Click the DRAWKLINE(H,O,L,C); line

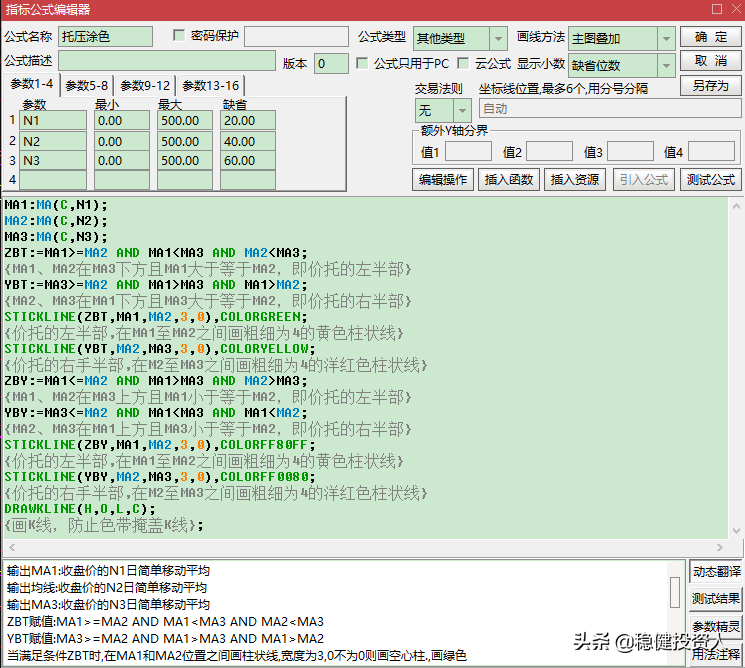(80, 509)
